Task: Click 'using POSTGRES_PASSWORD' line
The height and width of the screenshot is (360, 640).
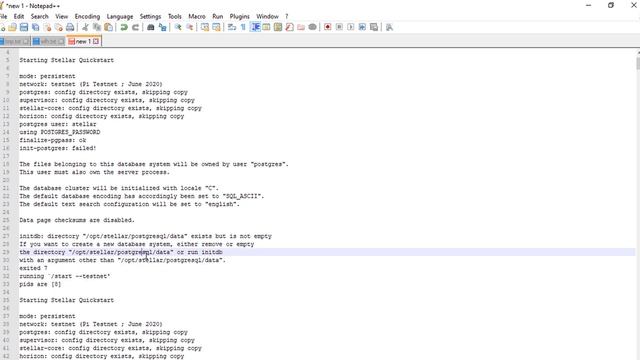Action: point(60,132)
